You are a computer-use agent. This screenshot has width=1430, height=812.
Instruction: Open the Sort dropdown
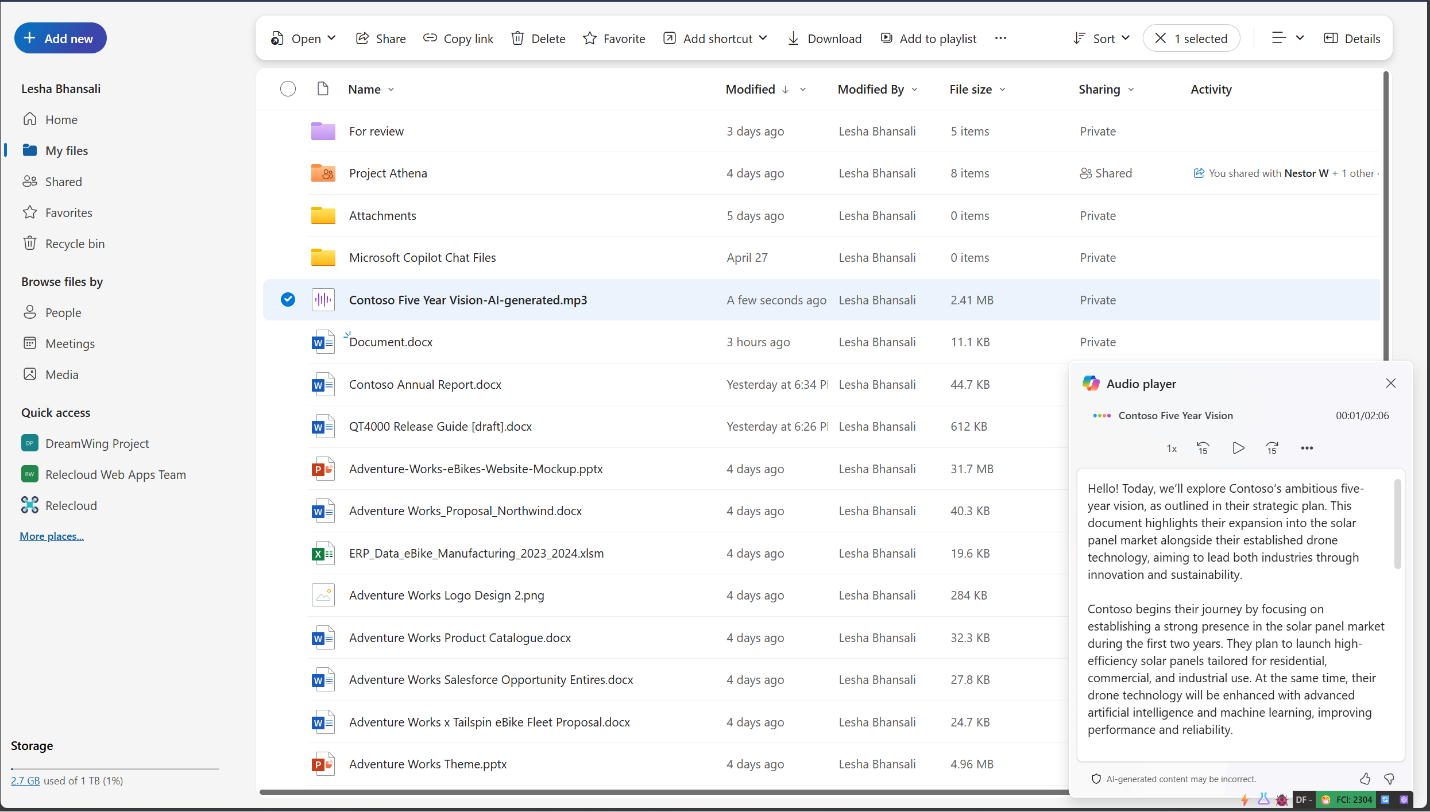point(1101,38)
